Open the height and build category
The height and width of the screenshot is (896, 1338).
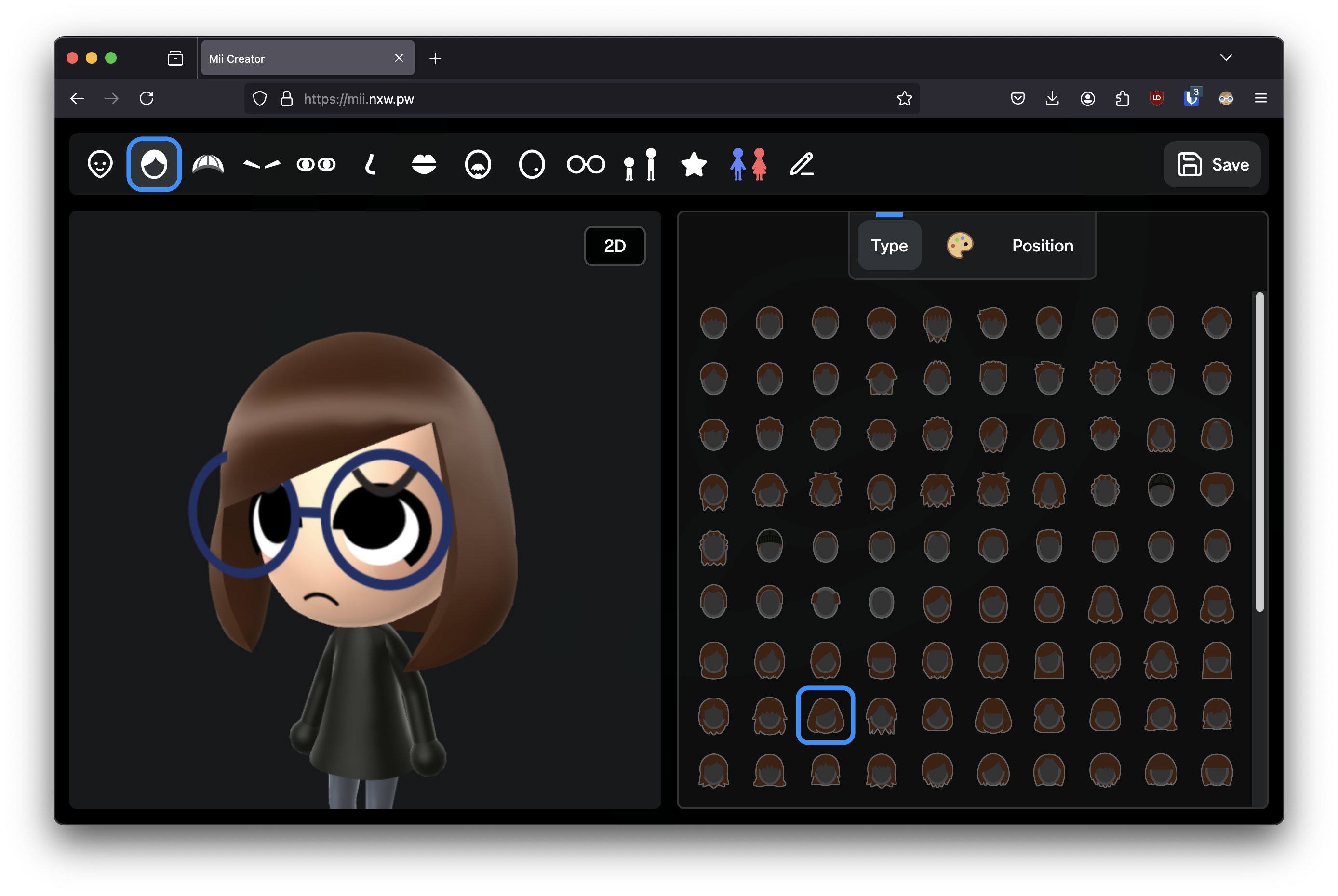click(640, 165)
